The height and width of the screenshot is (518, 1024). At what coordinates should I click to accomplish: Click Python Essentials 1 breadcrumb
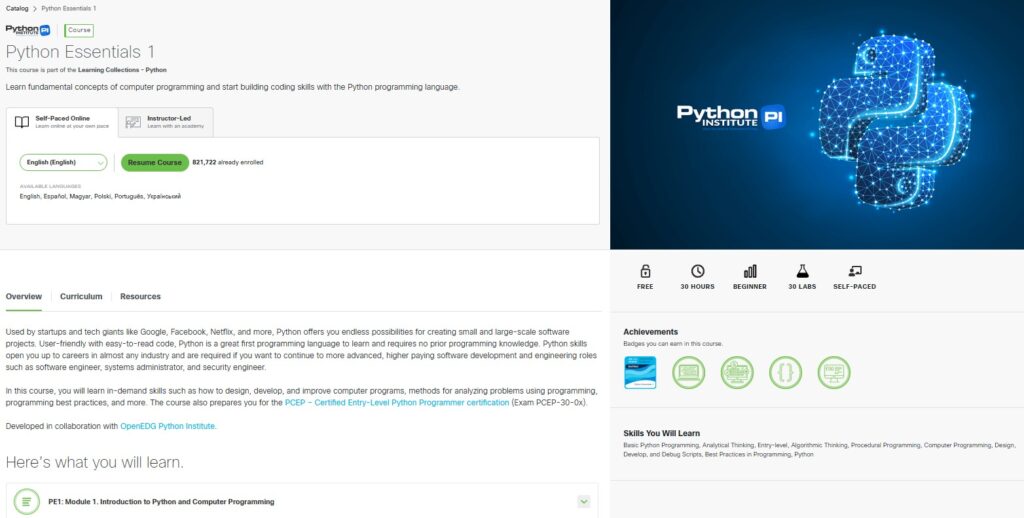(x=69, y=8)
